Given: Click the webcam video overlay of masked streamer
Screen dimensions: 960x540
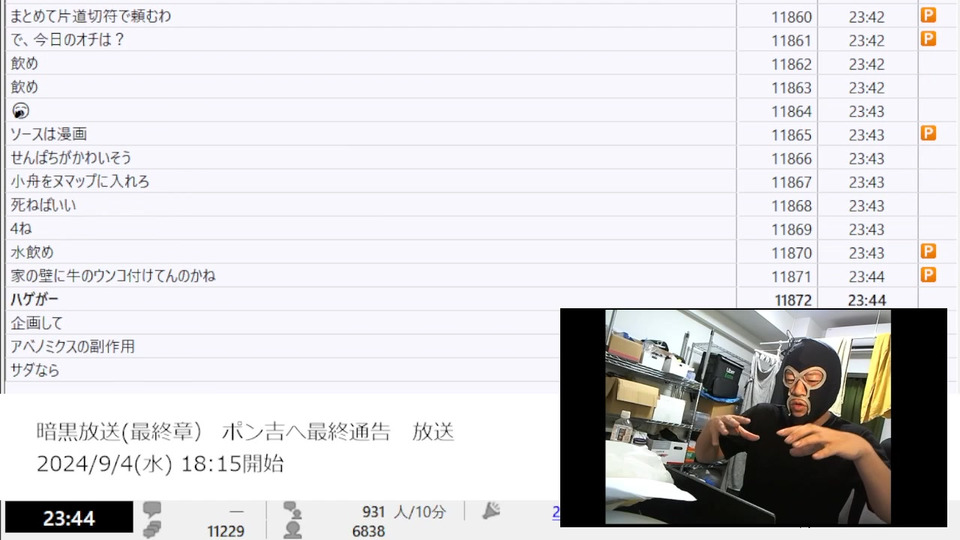Looking at the screenshot, I should click(753, 418).
